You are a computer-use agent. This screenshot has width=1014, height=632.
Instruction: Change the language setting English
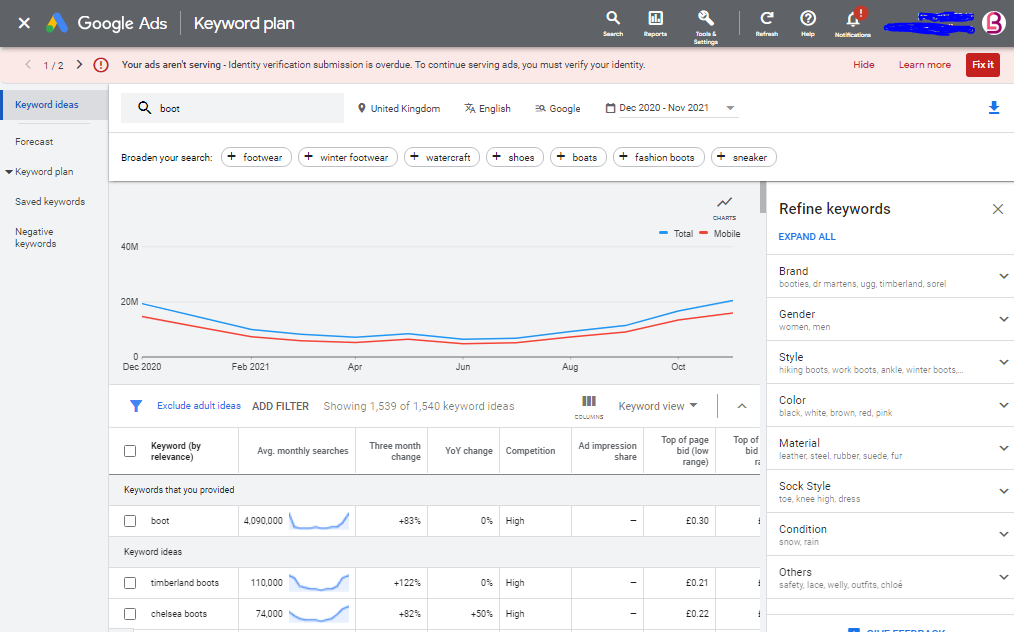[x=488, y=108]
